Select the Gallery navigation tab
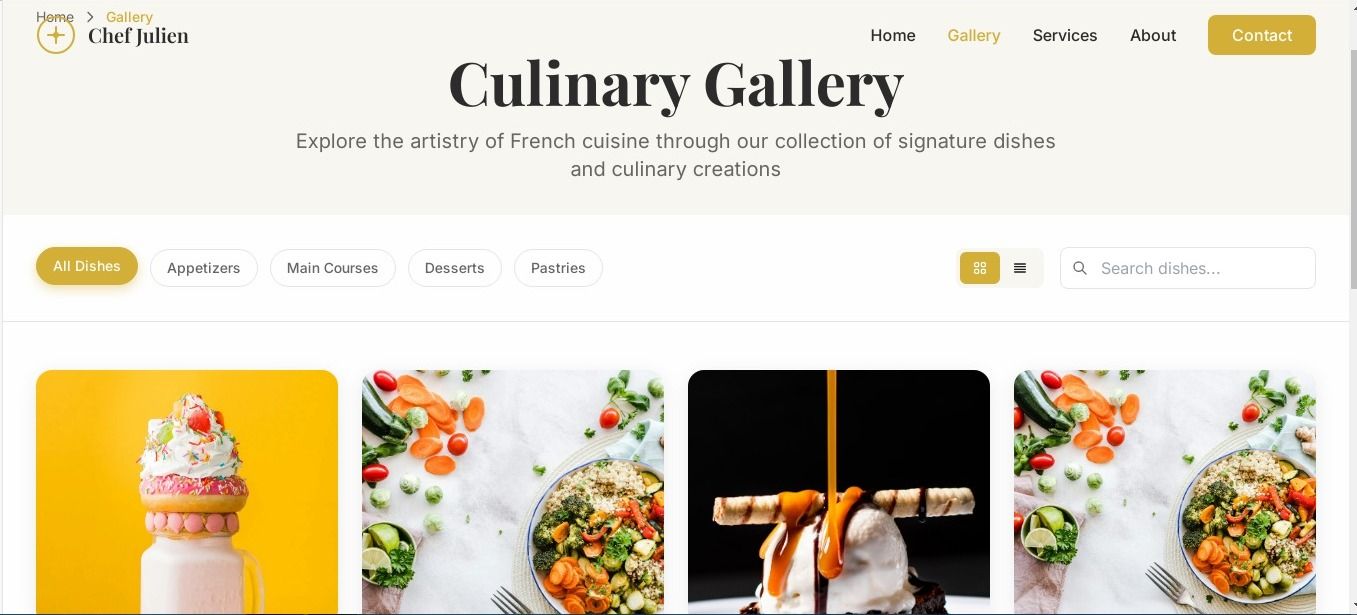Screen dimensions: 1357x615 [x=974, y=35]
